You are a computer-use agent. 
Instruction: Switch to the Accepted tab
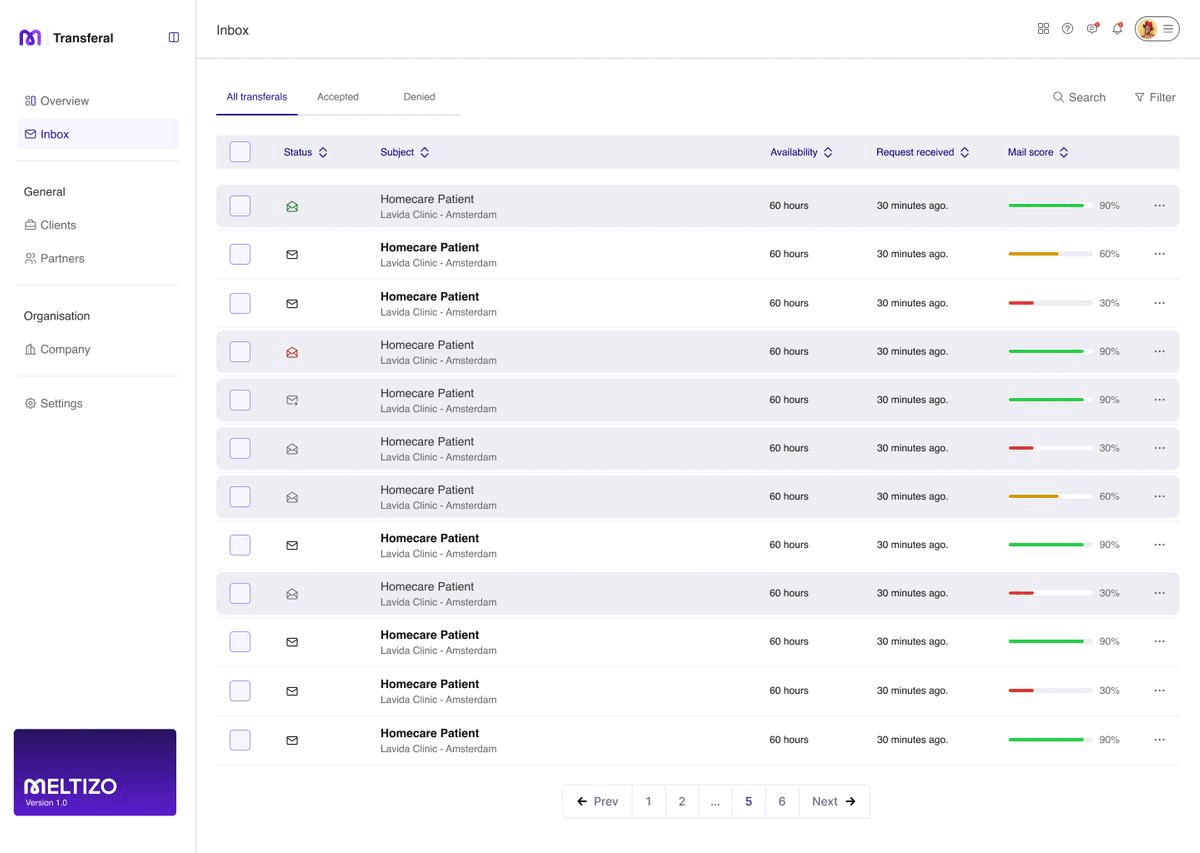(338, 97)
